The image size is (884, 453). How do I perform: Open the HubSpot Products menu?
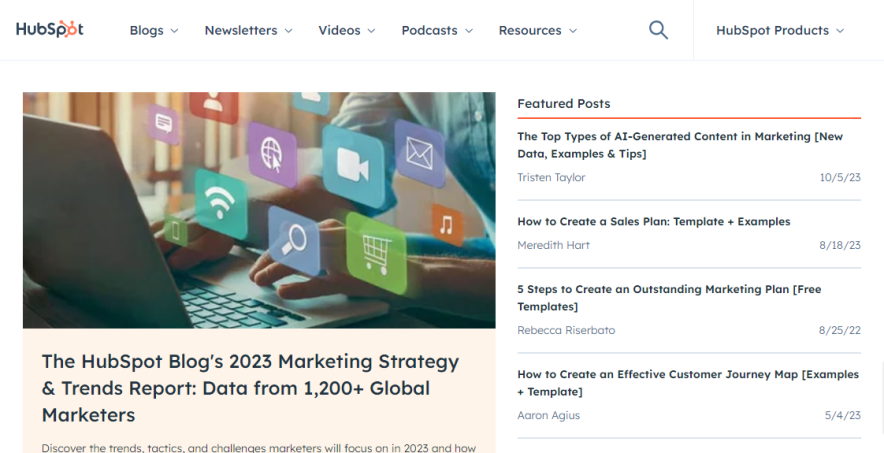click(x=772, y=30)
